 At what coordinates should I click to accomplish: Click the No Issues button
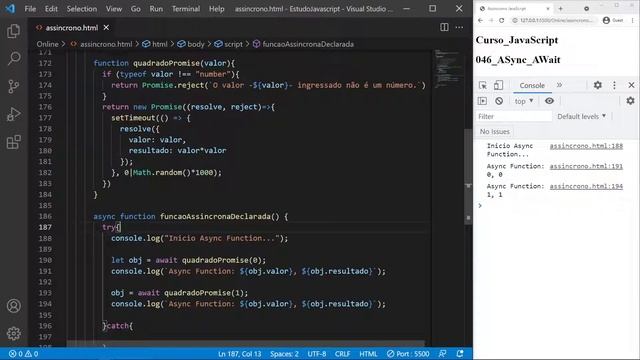tap(495, 131)
